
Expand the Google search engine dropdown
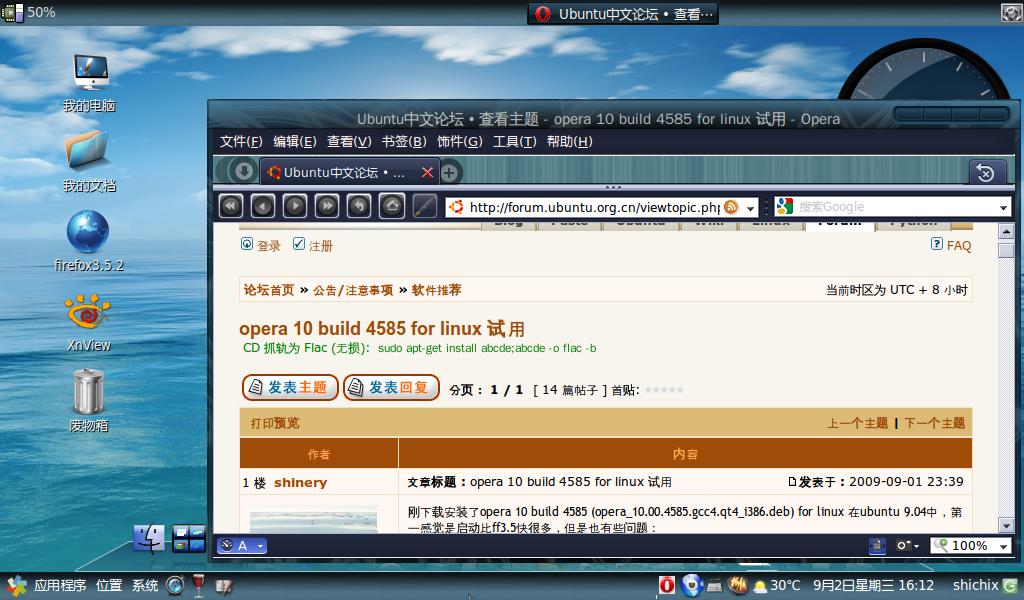click(1003, 208)
